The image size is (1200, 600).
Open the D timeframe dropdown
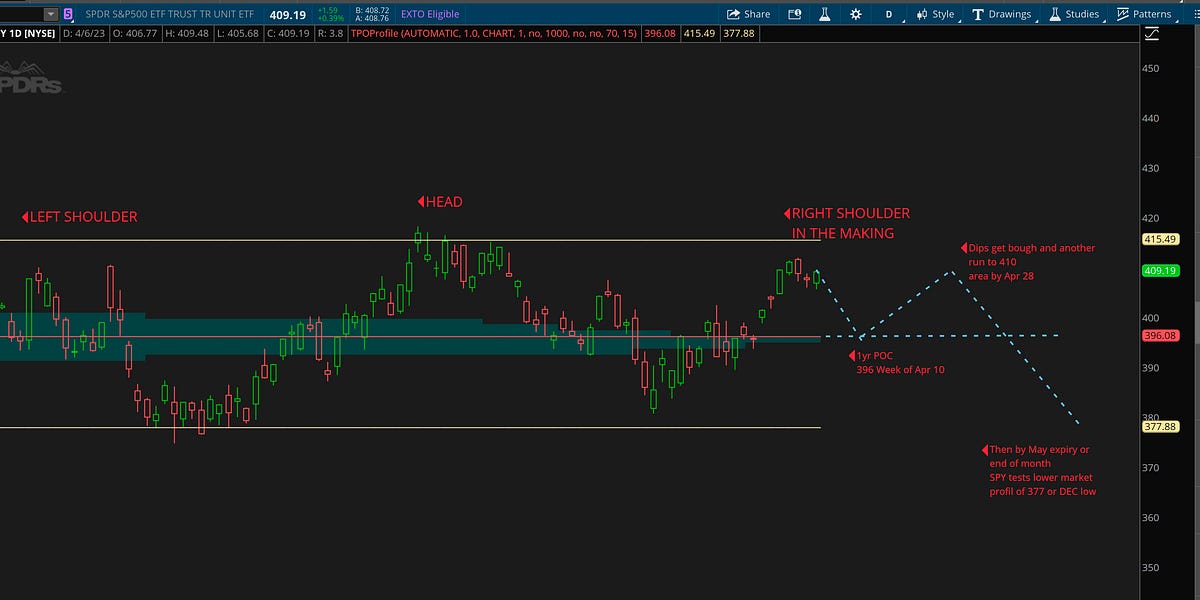pos(888,13)
